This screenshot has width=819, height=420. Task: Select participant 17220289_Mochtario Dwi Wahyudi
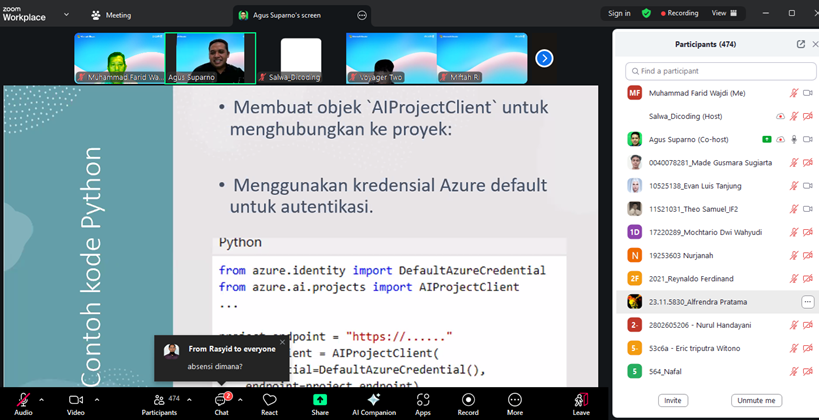(717, 232)
